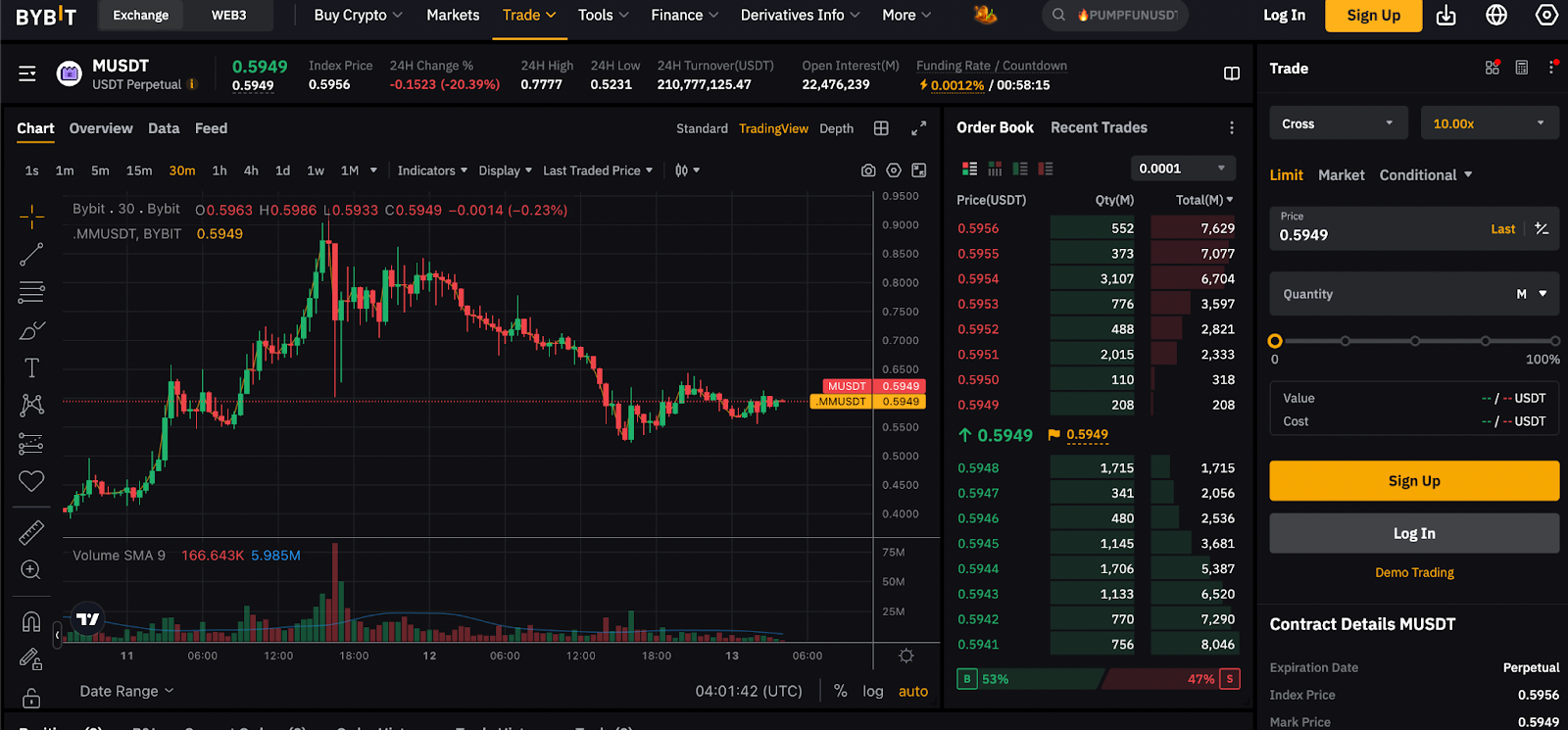Open the calculator icon in Trade panel
1568x730 pixels.
pos(1521,68)
